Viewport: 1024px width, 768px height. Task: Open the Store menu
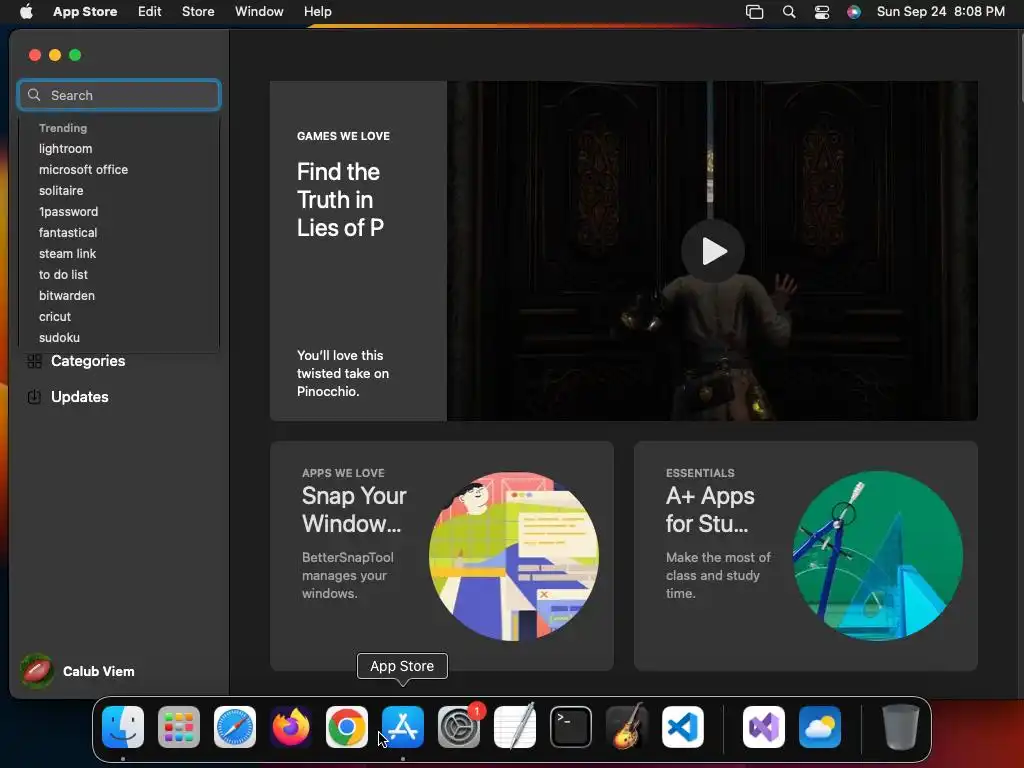coord(198,12)
